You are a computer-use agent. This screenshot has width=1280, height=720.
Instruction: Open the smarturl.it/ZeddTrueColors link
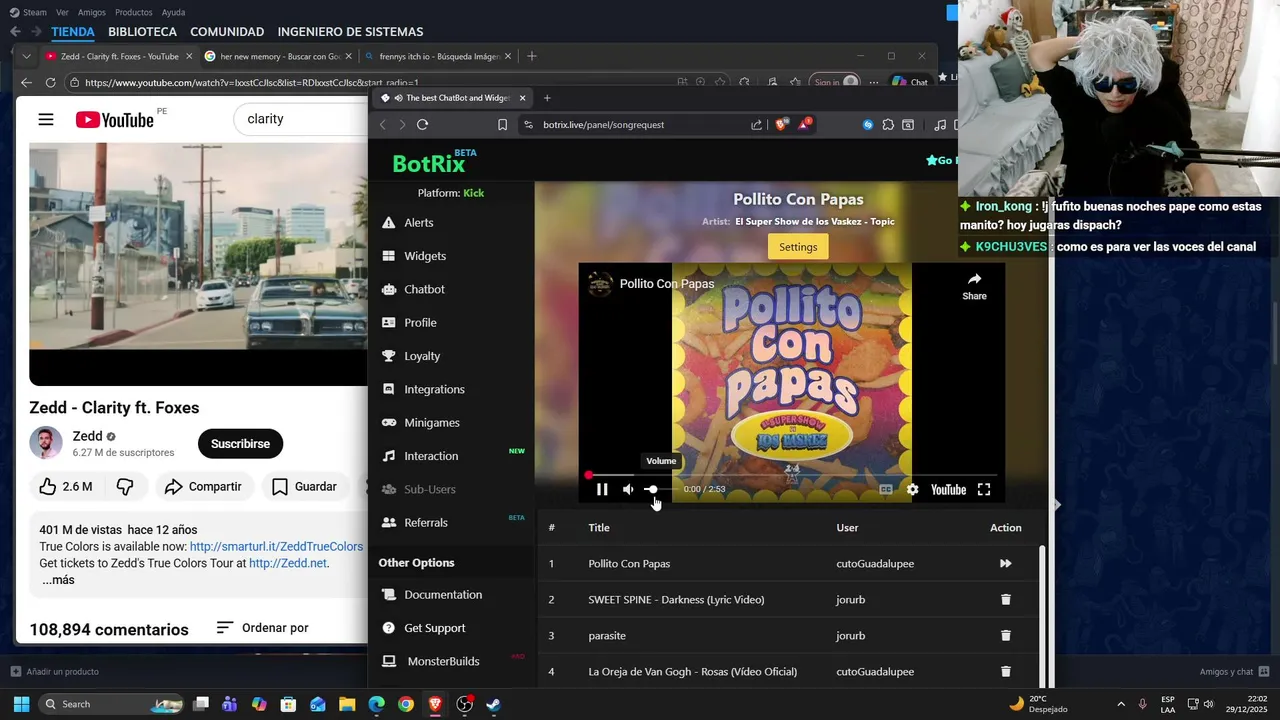tap(276, 547)
